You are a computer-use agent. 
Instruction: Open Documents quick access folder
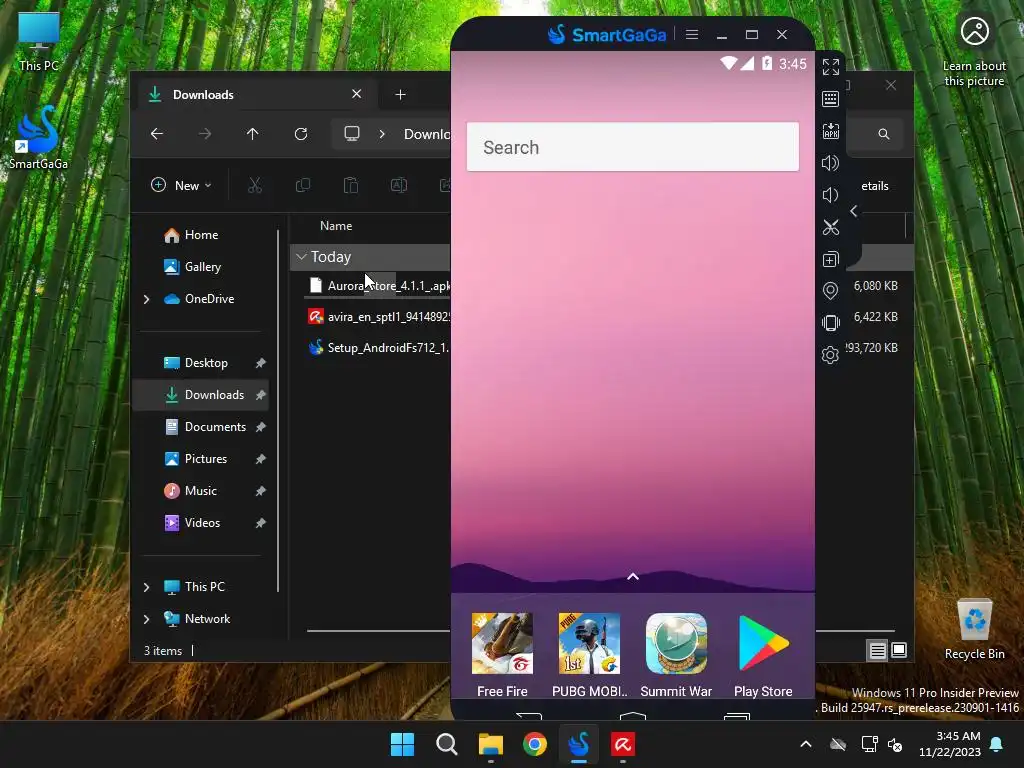pos(215,426)
